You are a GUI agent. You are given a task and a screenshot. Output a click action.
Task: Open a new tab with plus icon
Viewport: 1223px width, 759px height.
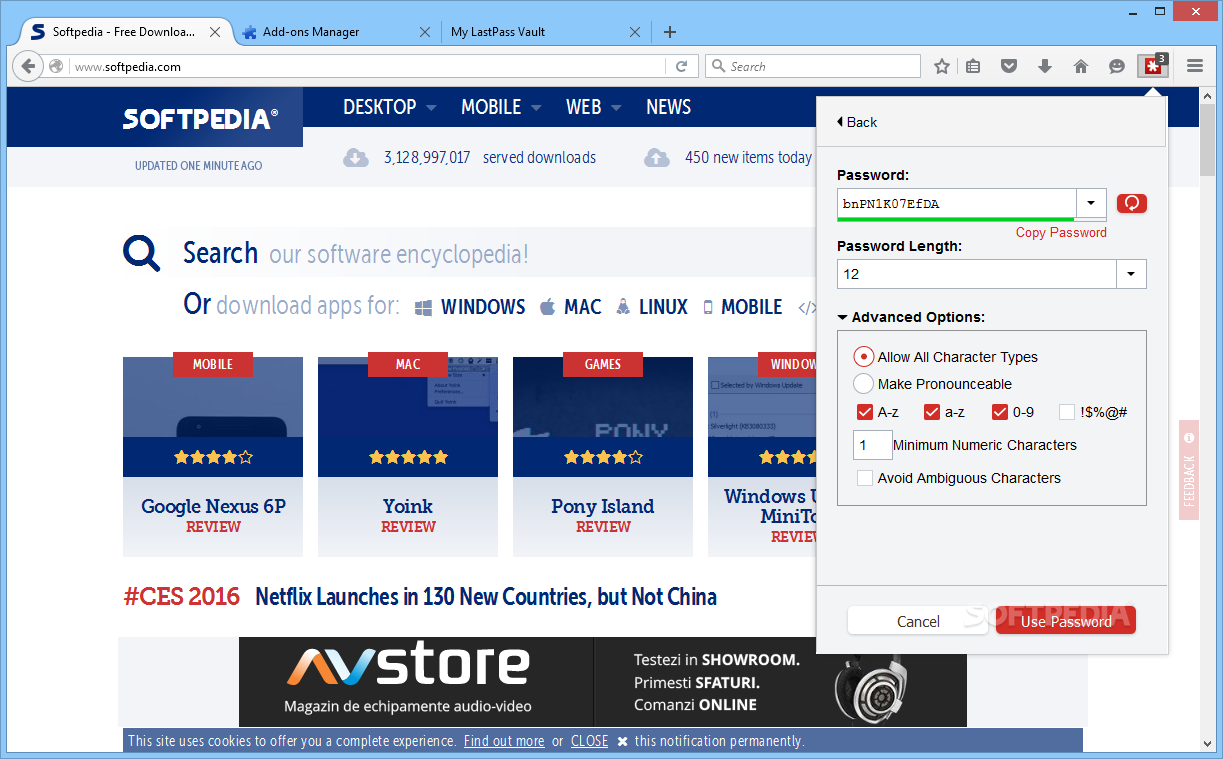(670, 32)
